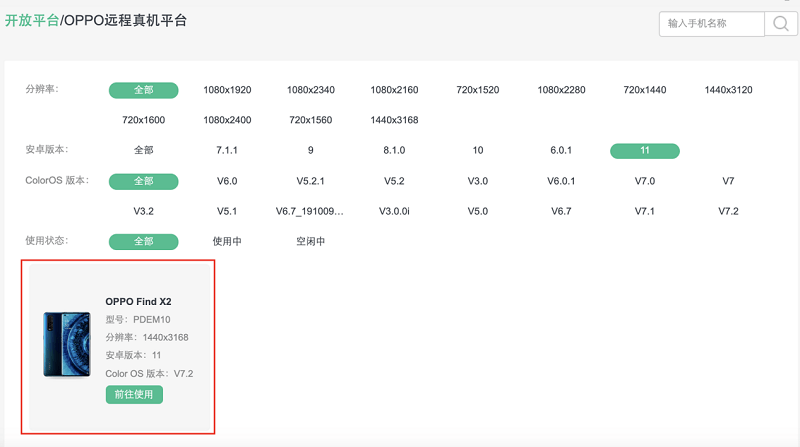Choose the truncated V6.7_191009 ColorOS option
The height and width of the screenshot is (447, 800).
(310, 212)
